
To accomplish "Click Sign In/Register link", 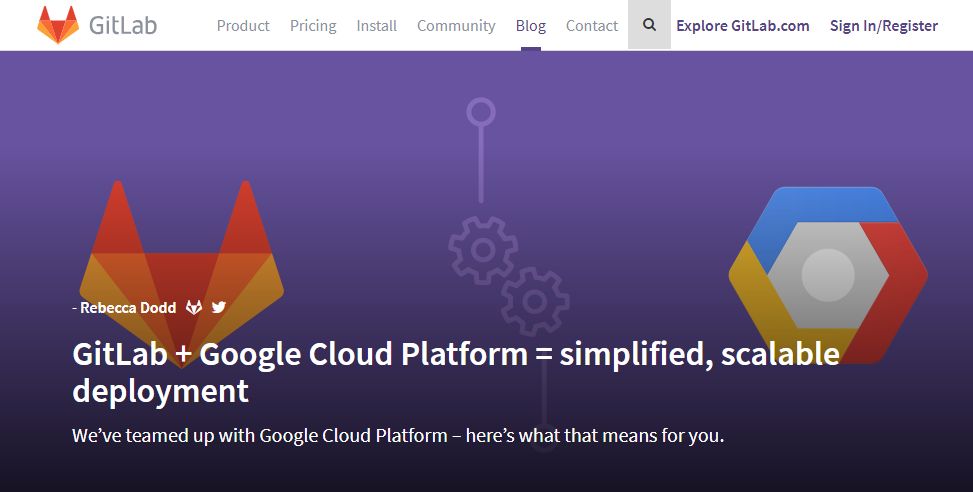I will 884,25.
